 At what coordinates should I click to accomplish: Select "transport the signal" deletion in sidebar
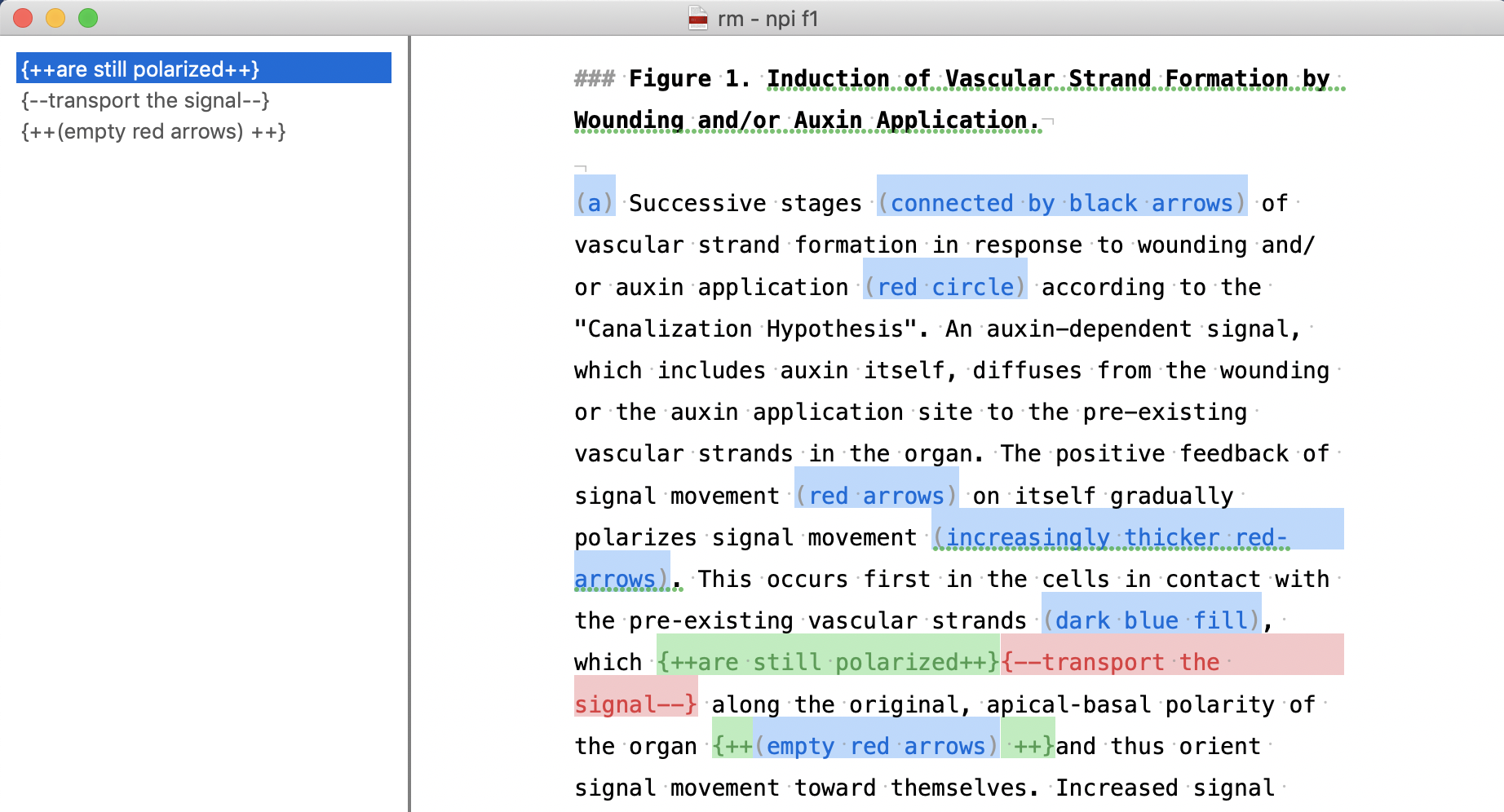point(145,100)
